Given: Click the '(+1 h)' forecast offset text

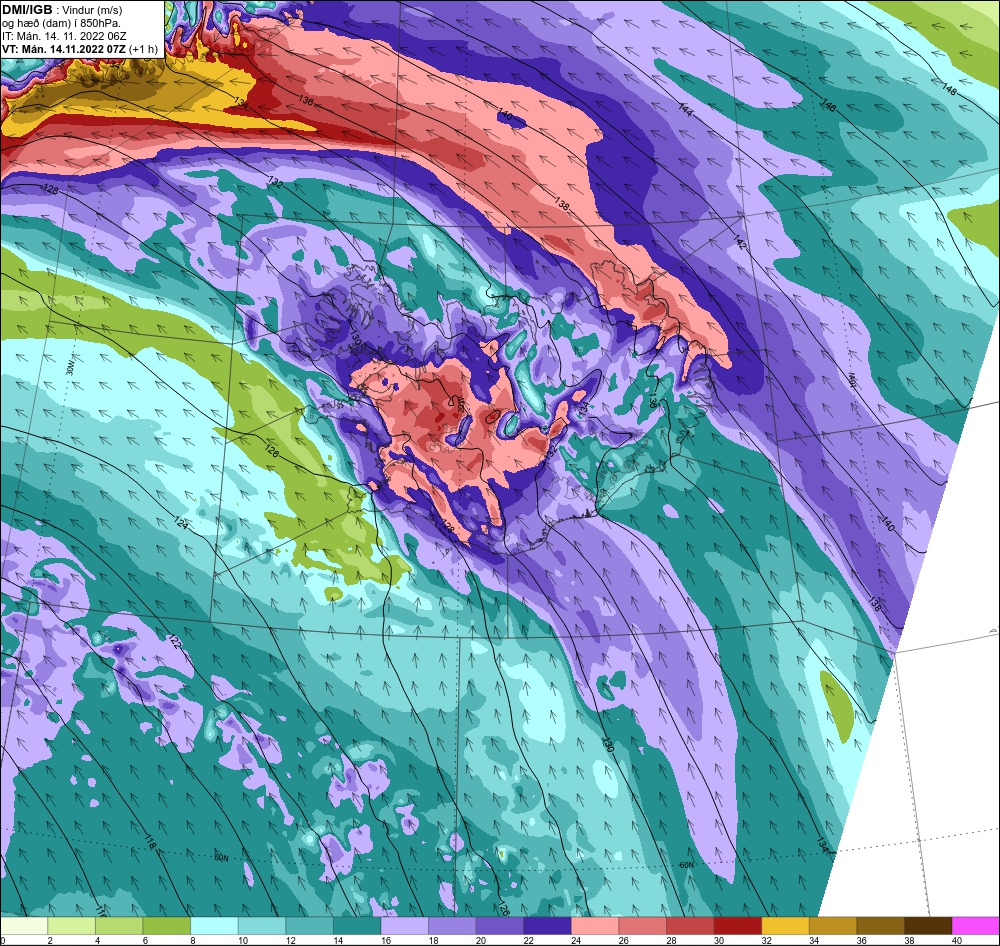Looking at the screenshot, I should pos(143,49).
